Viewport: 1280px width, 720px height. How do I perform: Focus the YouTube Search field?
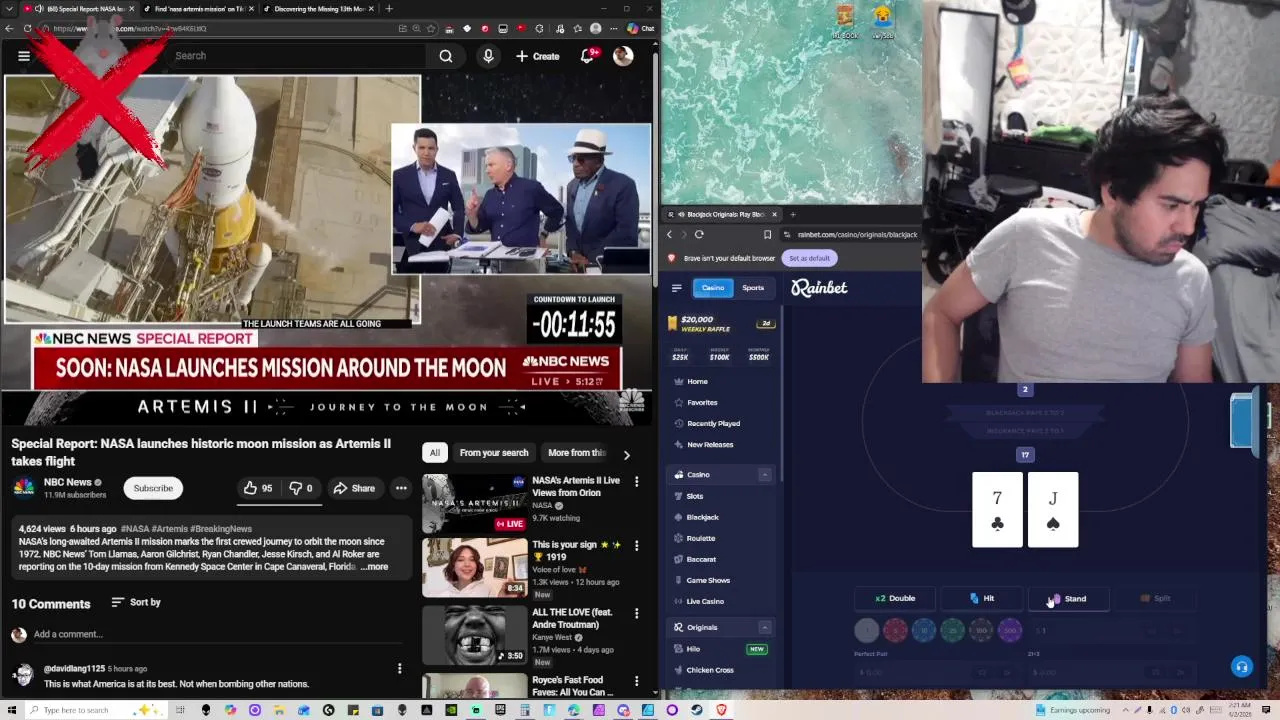point(300,56)
